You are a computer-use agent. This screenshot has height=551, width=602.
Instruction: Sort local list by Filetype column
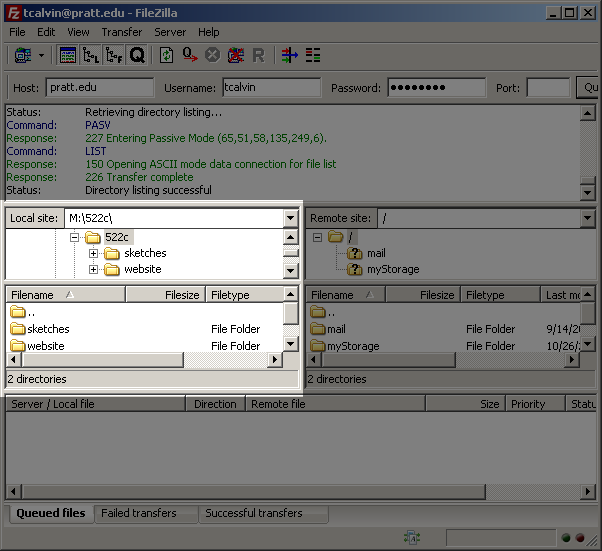pos(245,295)
